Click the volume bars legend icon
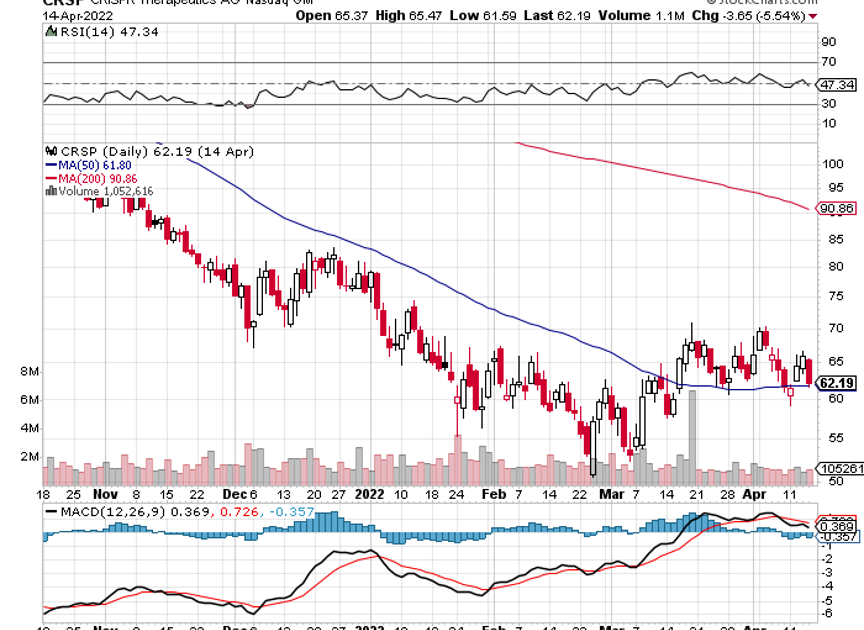This screenshot has height=630, width=864. (x=50, y=190)
